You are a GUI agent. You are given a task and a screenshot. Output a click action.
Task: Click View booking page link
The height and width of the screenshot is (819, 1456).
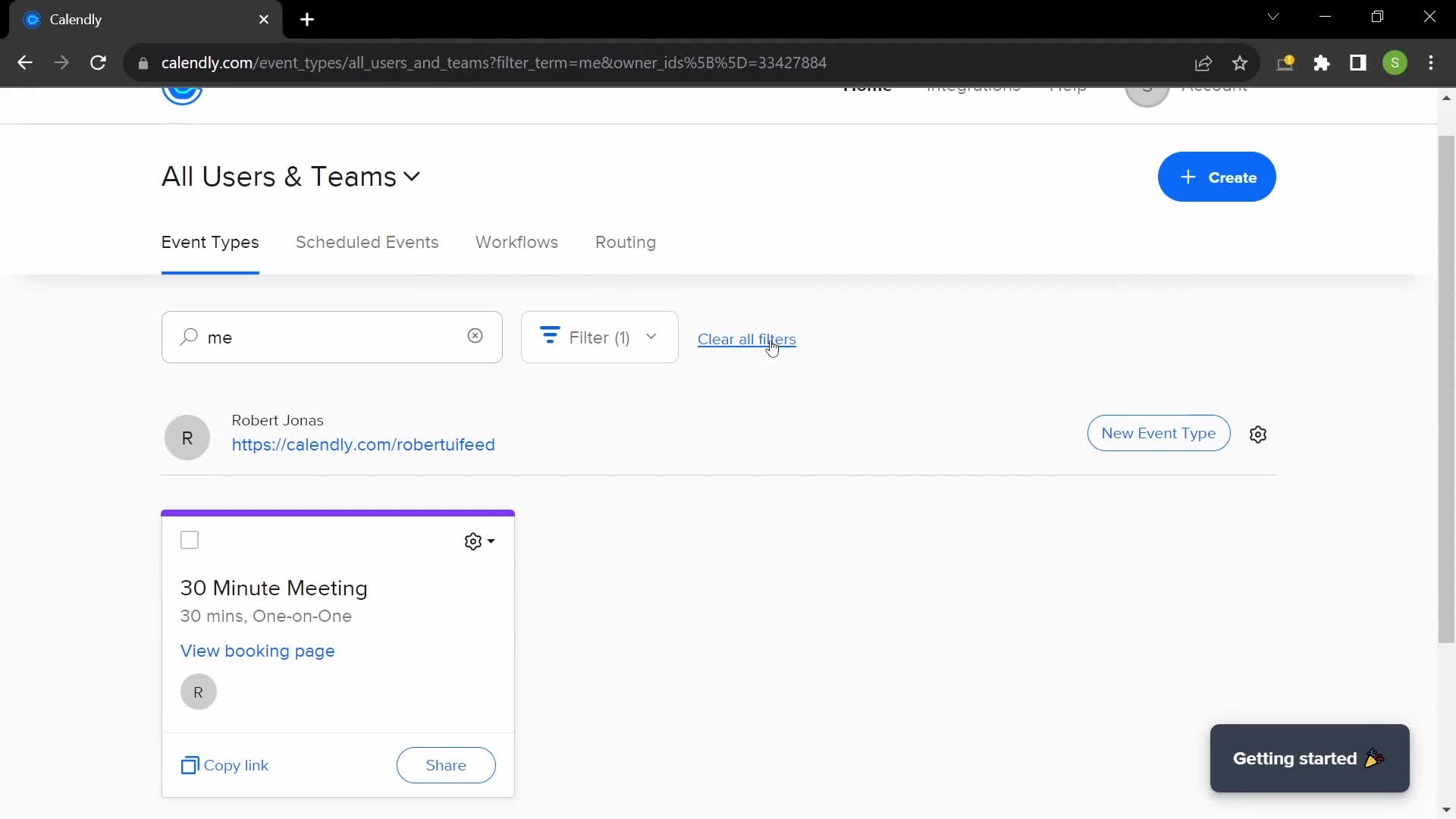pyautogui.click(x=258, y=651)
